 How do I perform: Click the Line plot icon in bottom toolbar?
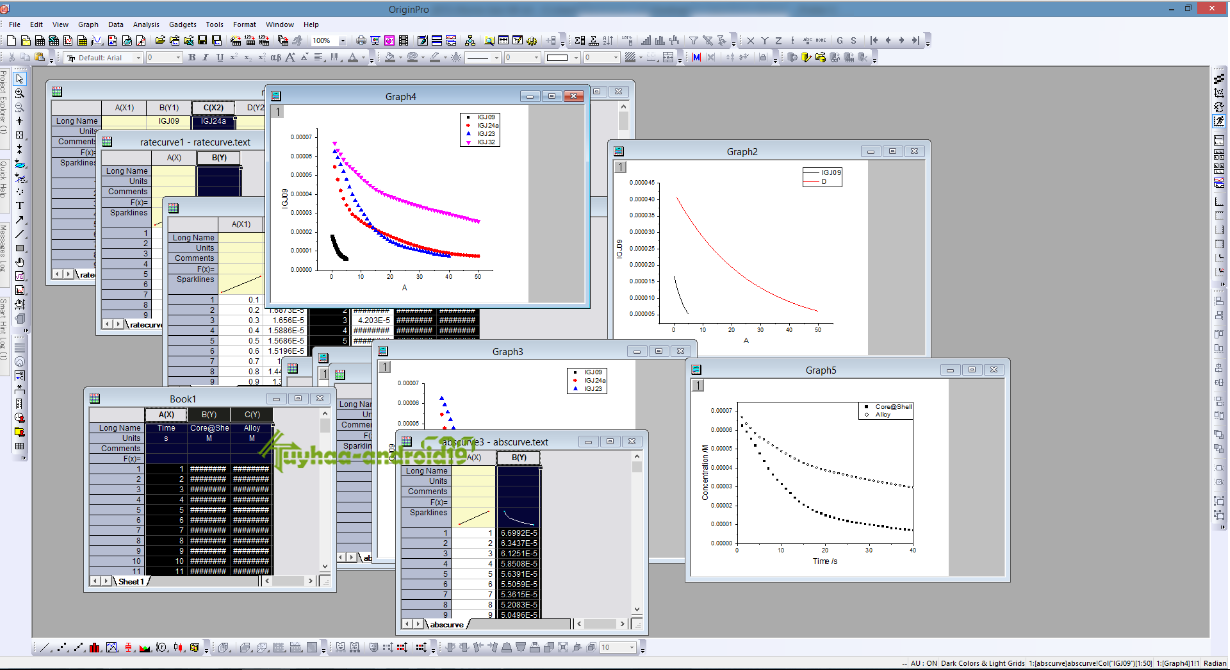point(43,648)
